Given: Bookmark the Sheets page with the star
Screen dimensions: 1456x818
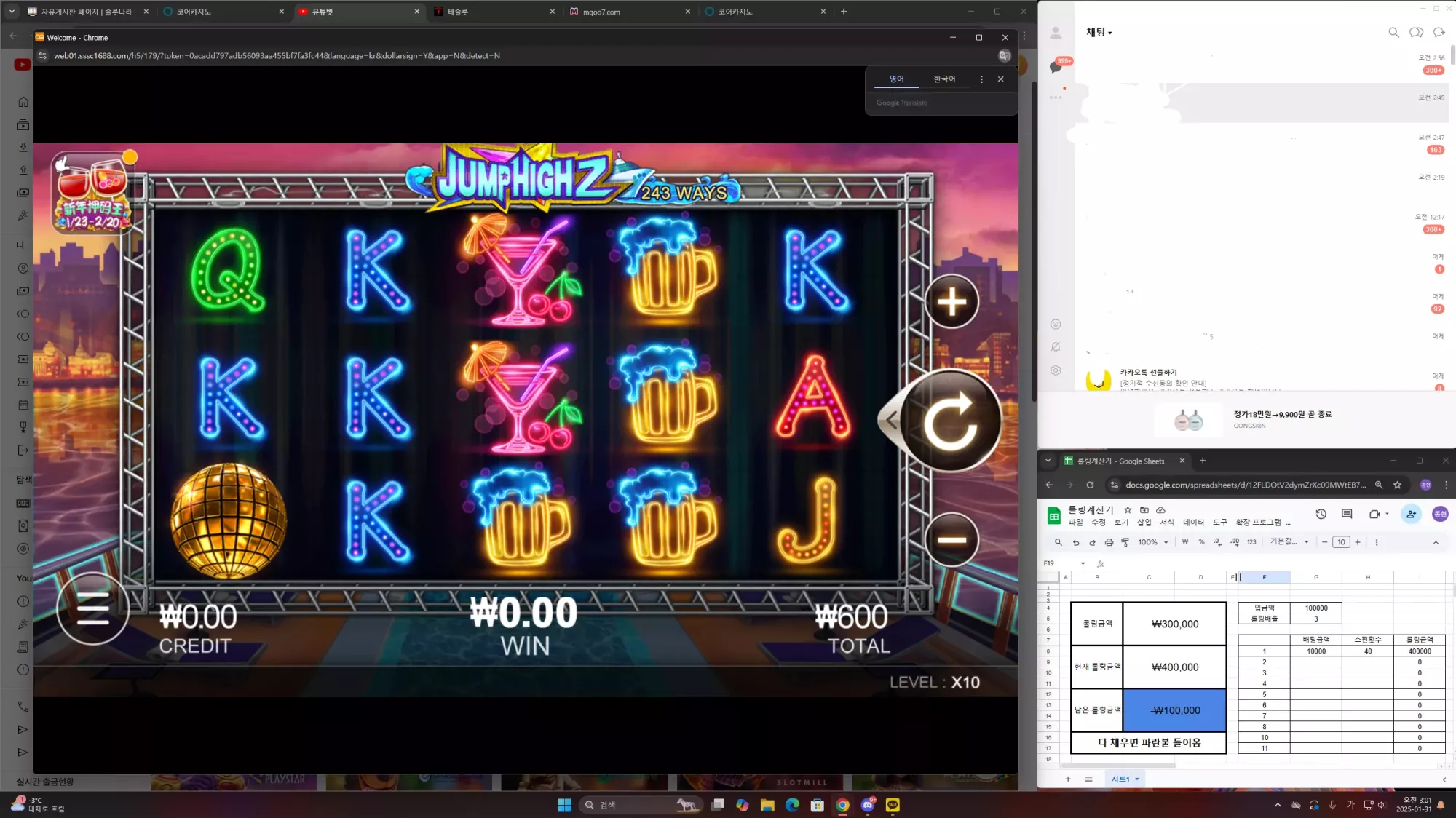Looking at the screenshot, I should (1397, 485).
